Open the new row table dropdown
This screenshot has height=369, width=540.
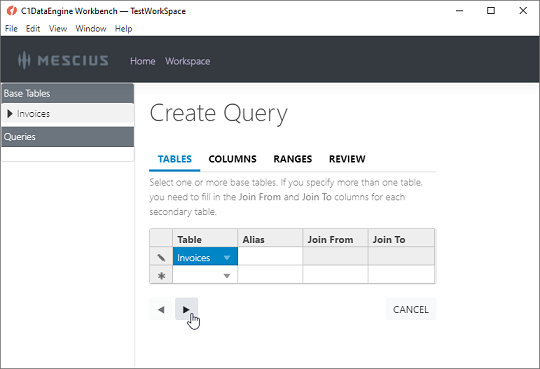227,276
